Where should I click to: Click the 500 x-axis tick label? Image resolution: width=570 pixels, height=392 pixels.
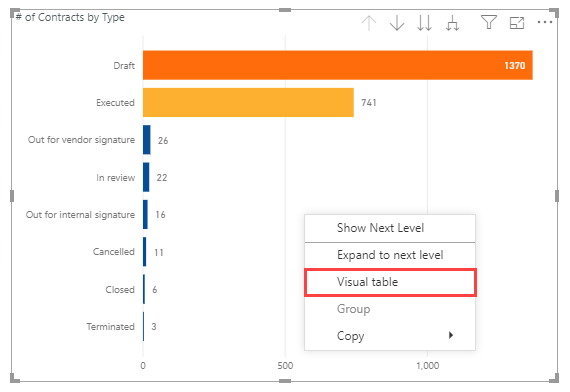pyautogui.click(x=285, y=366)
